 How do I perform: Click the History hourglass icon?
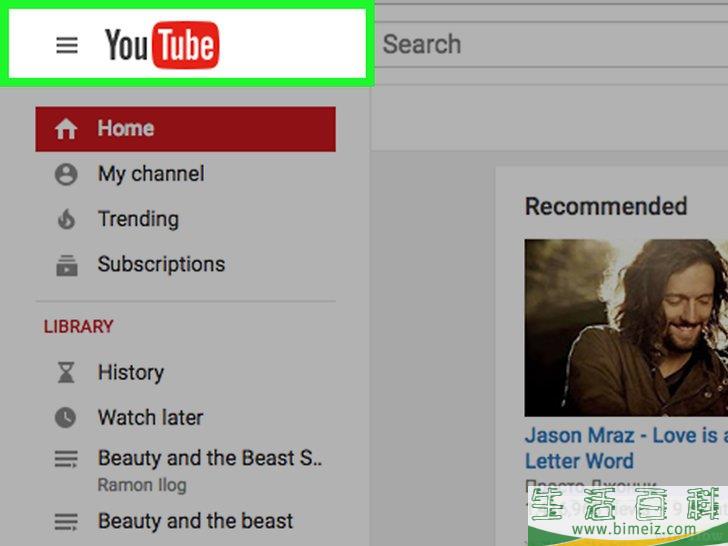tap(66, 372)
